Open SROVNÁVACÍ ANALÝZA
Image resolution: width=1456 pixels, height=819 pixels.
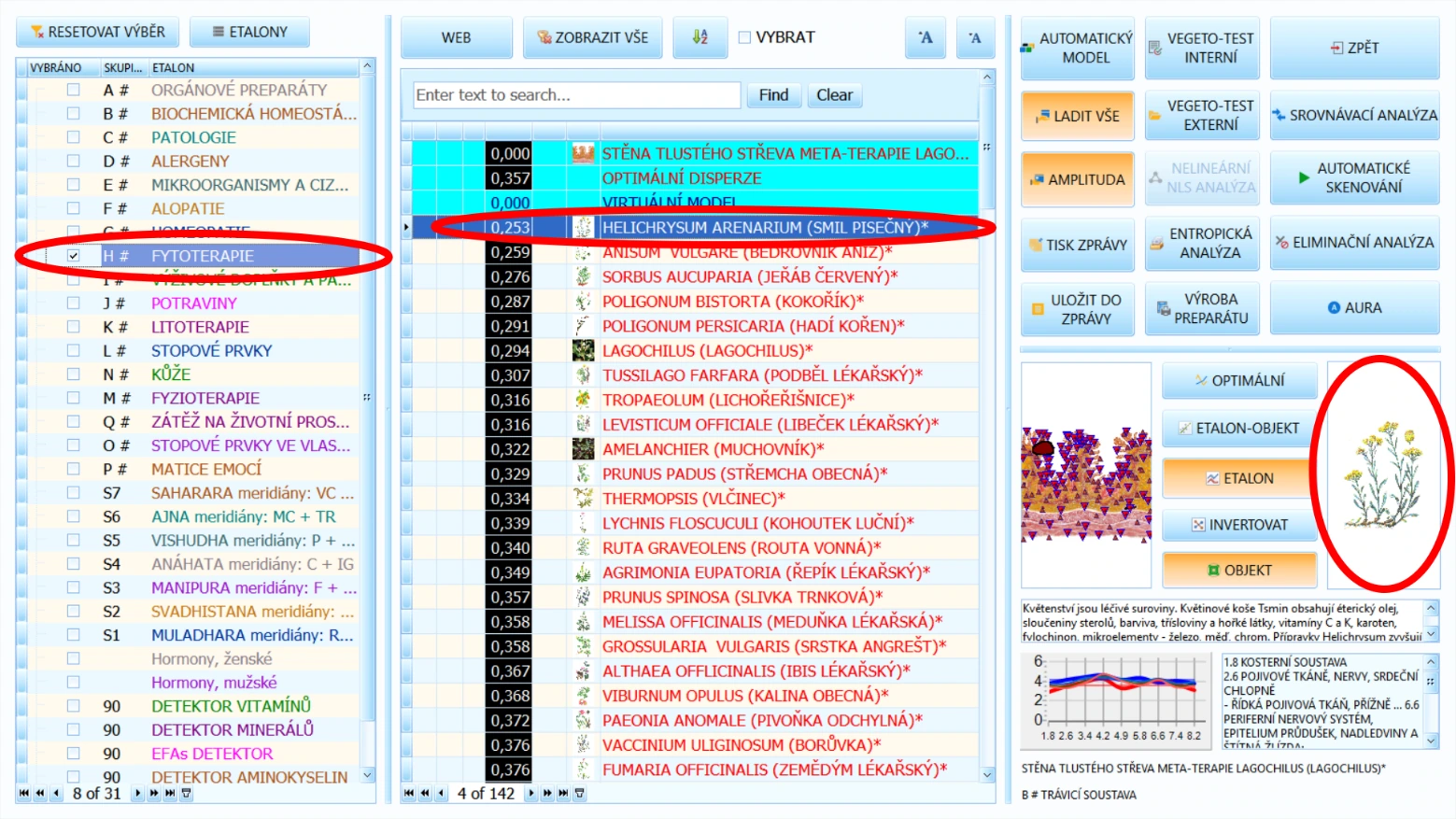click(x=1355, y=115)
